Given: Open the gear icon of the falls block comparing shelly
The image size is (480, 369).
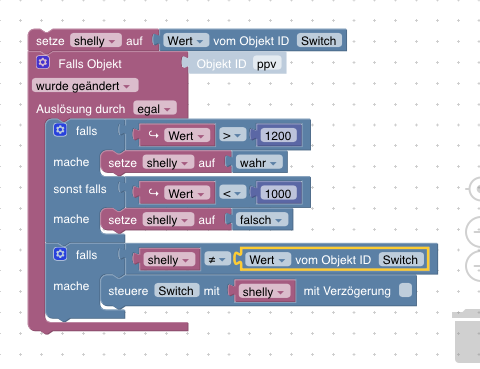Looking at the screenshot, I should tap(60, 254).
